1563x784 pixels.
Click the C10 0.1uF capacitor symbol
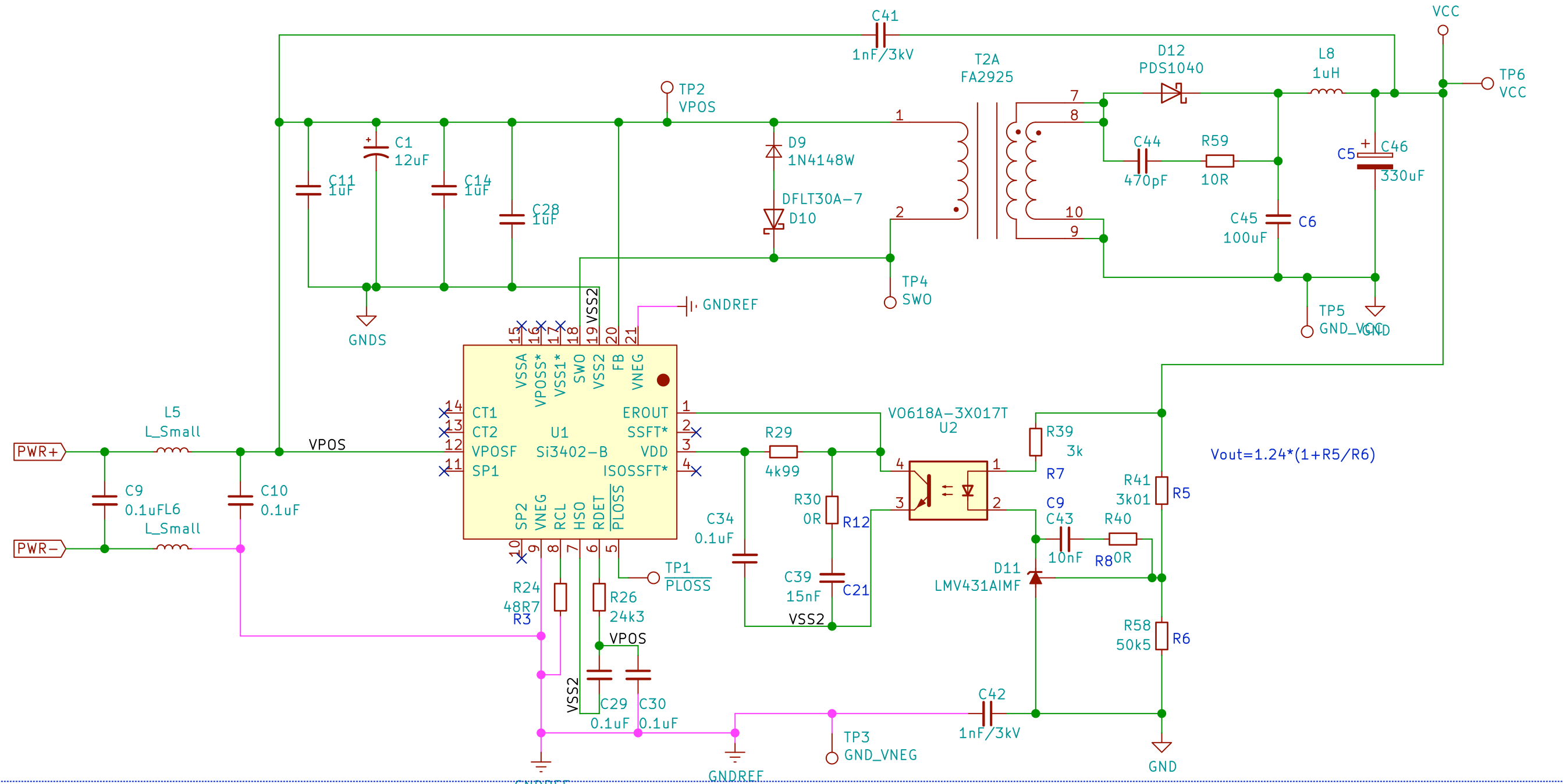pos(240,500)
